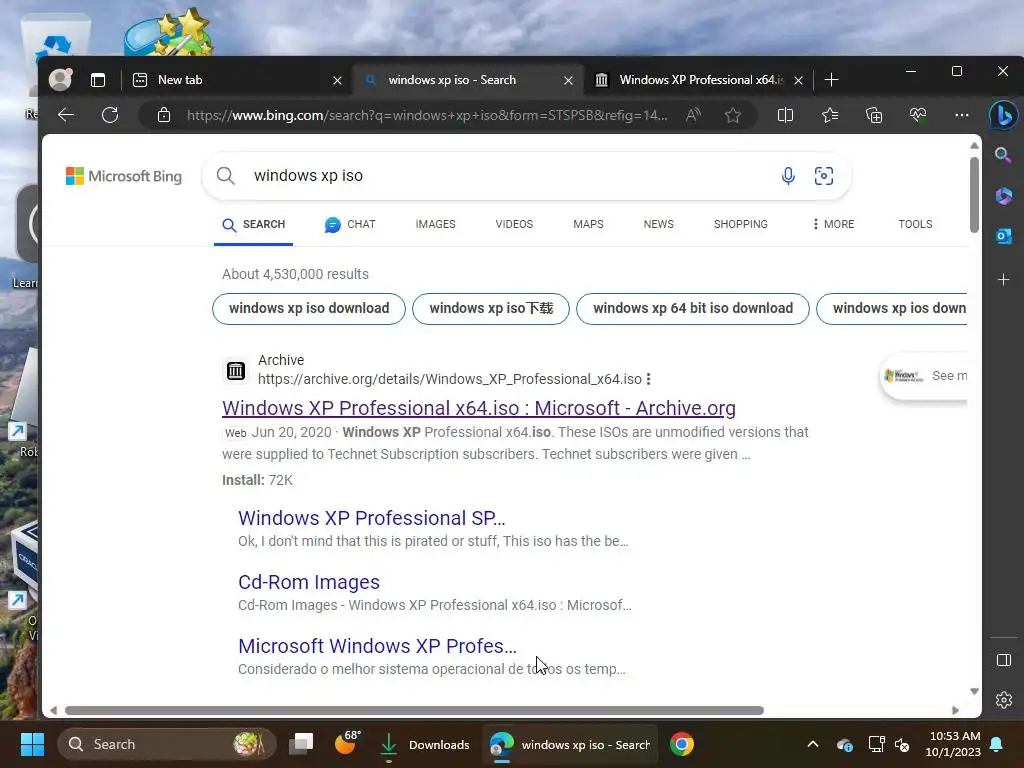Open the tab actions menu icon
The image size is (1024, 768).
click(x=98, y=80)
